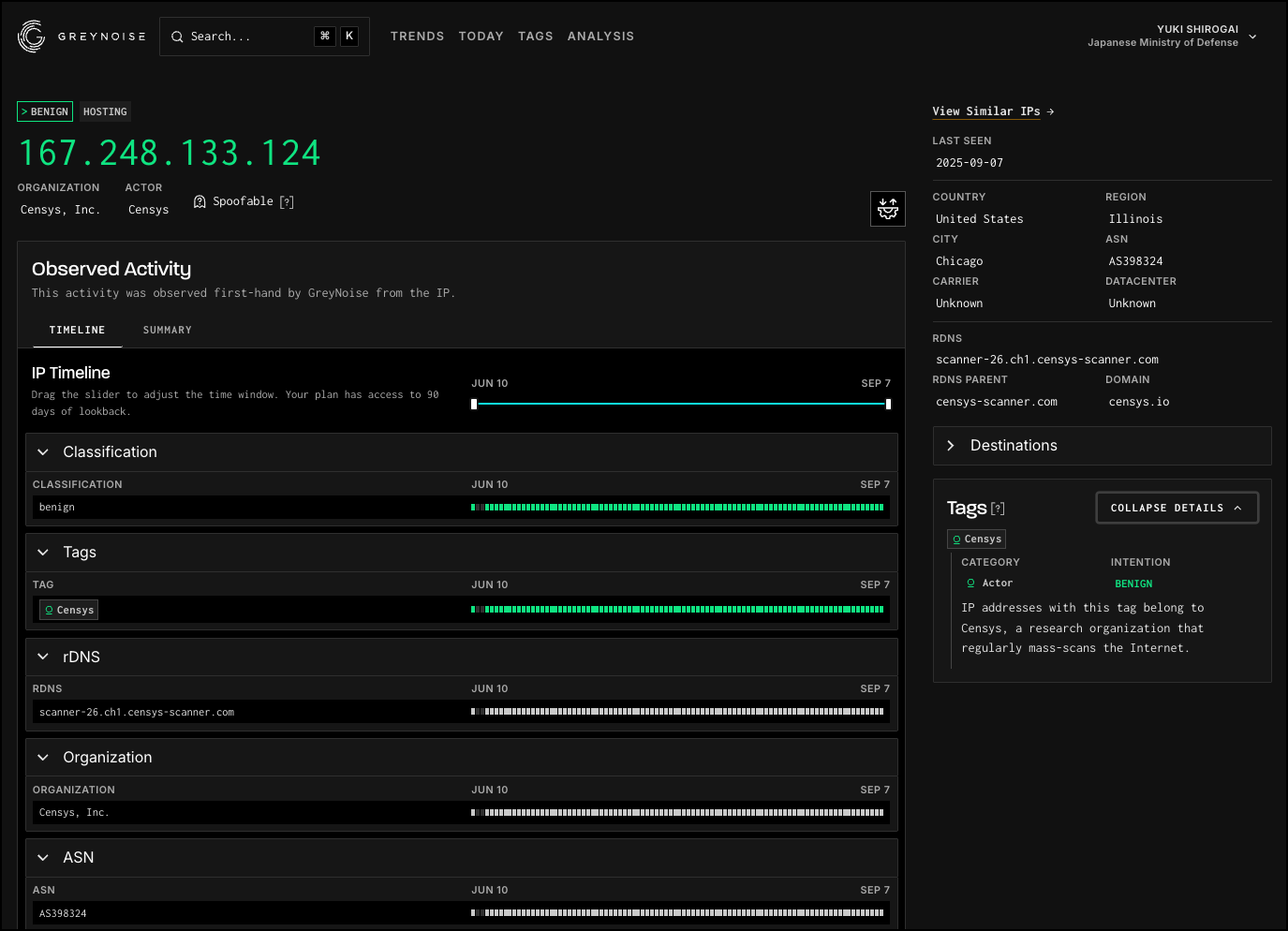The image size is (1288, 931).
Task: Click the Organization activity bar
Action: (x=677, y=813)
